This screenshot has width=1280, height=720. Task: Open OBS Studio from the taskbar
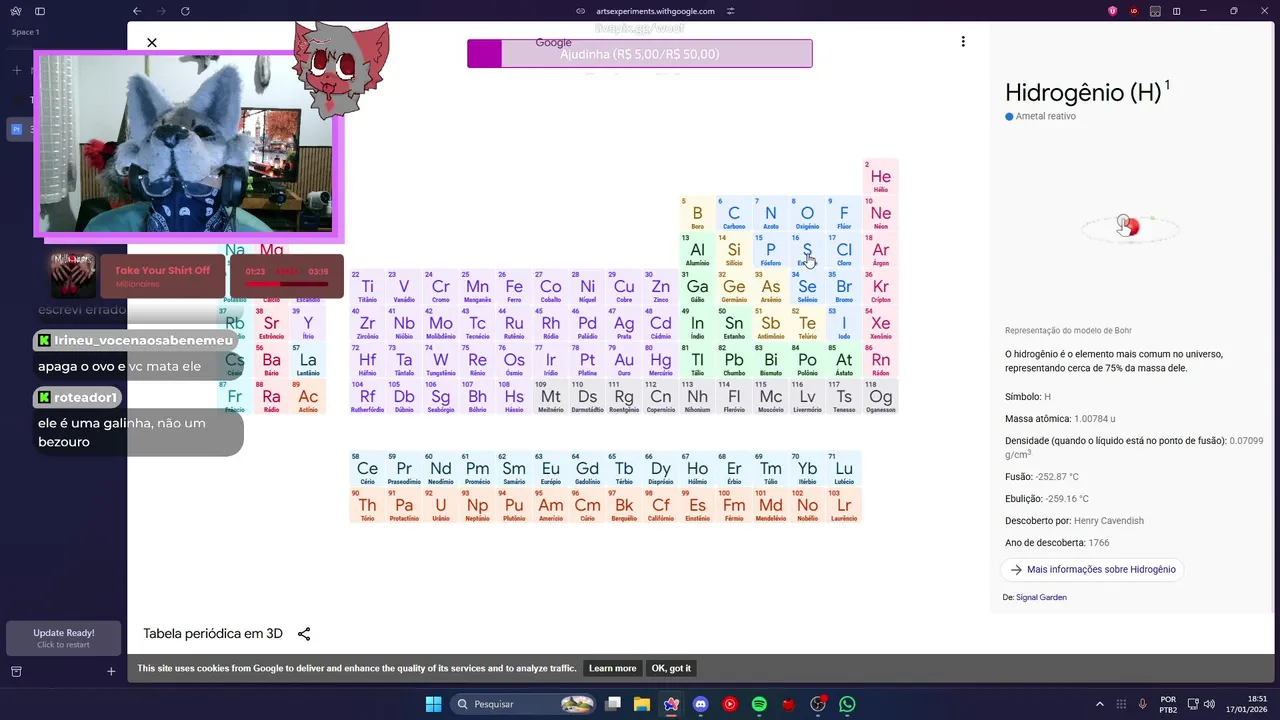coord(818,704)
